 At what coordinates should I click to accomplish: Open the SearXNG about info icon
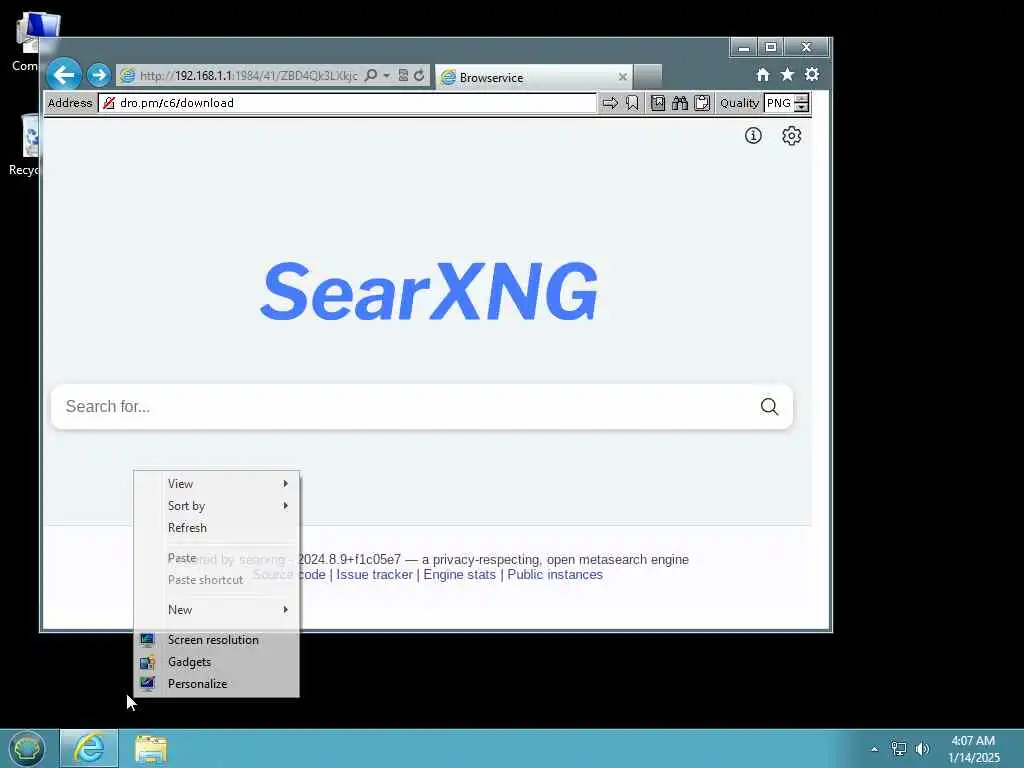753,136
